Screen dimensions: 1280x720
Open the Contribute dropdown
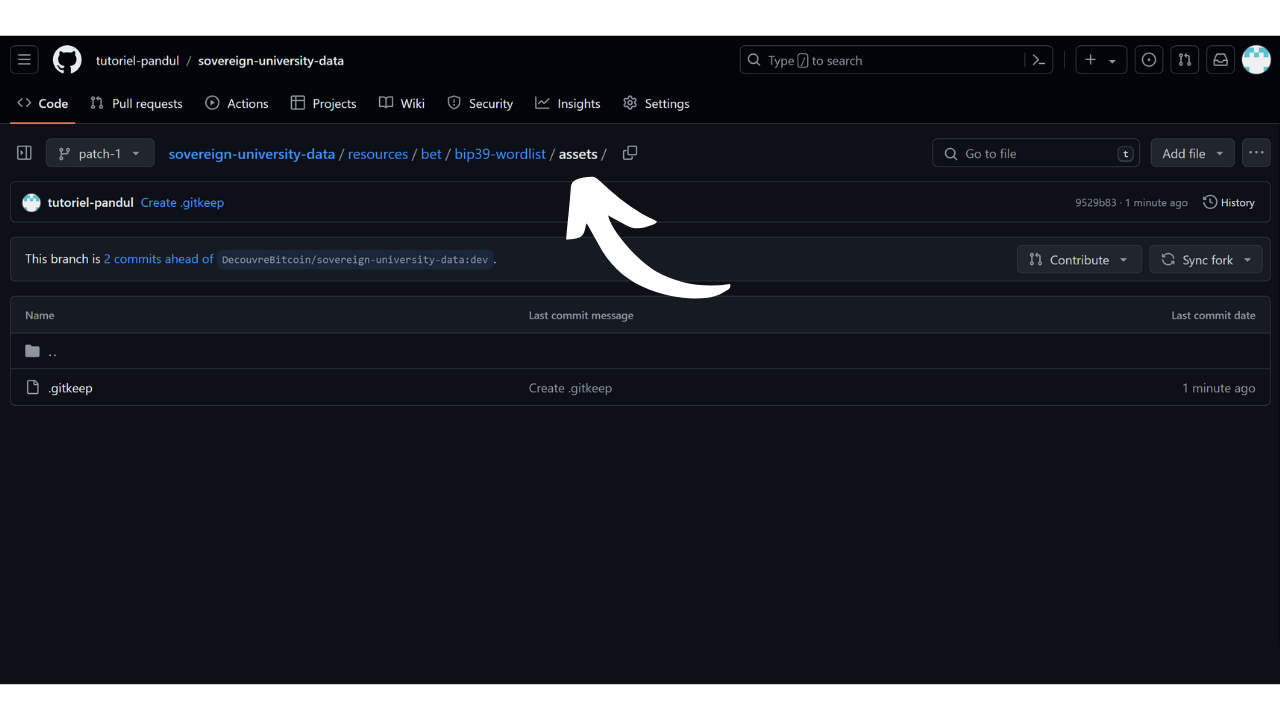pyautogui.click(x=1078, y=259)
